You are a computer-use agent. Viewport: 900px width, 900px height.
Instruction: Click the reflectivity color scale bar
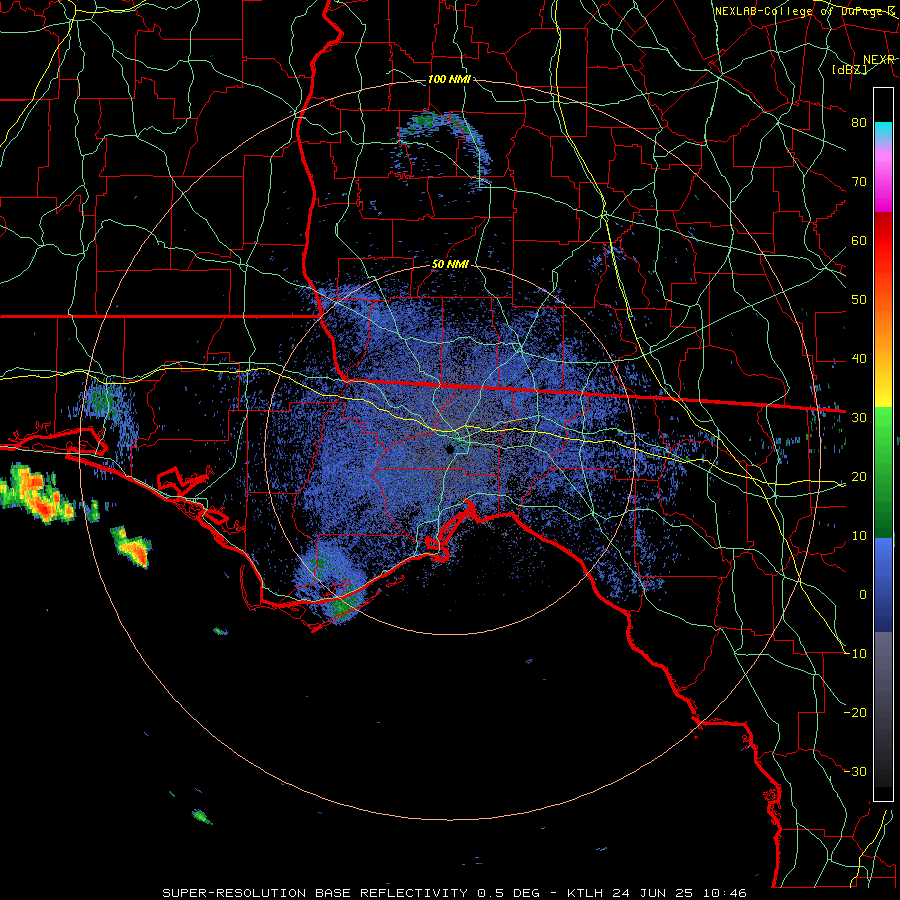coord(883,444)
